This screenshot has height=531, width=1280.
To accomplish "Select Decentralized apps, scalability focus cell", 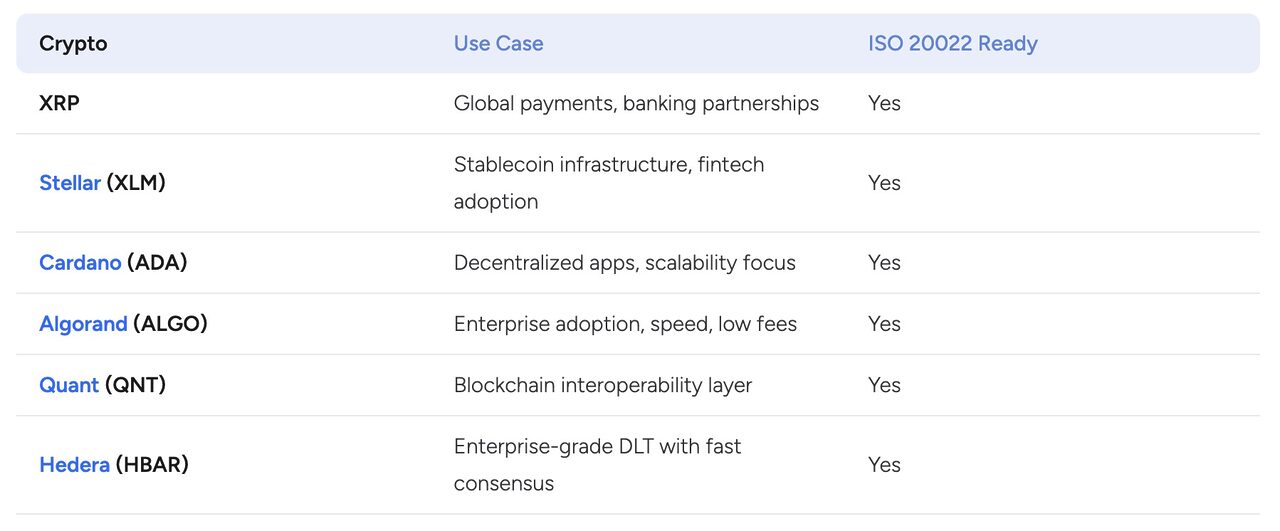I will (x=625, y=263).
